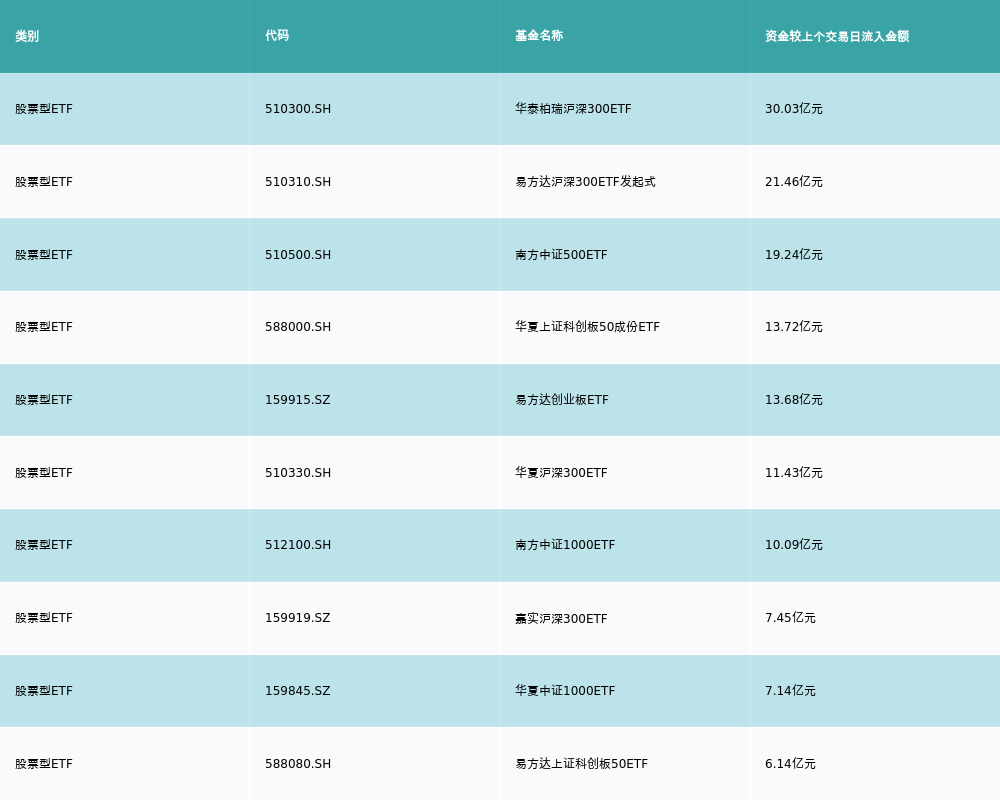Screen dimensions: 1000x800
Task: Click 华夏中证1000ETF fund name
Action: coord(565,691)
